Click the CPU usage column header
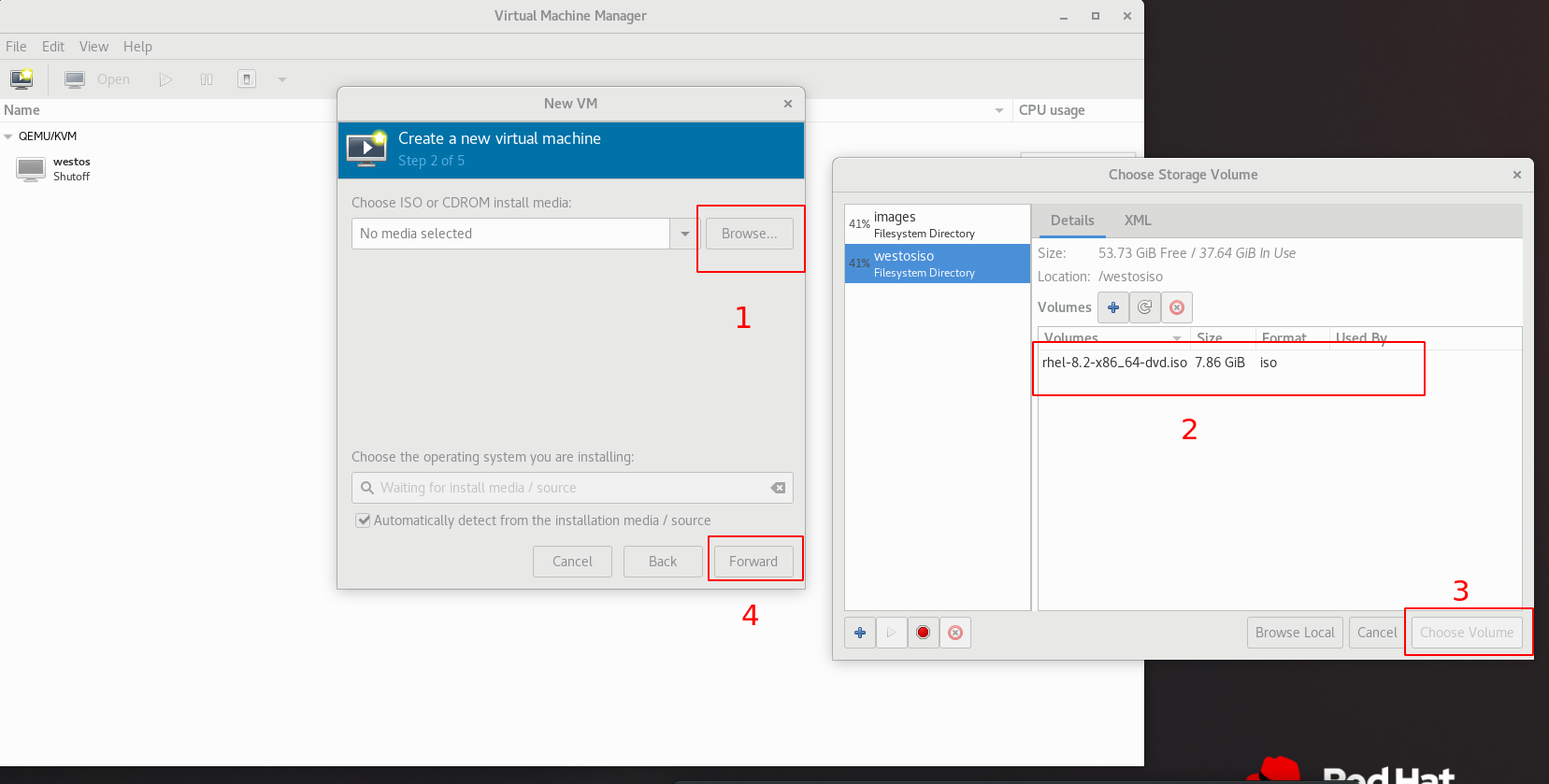 tap(1052, 110)
